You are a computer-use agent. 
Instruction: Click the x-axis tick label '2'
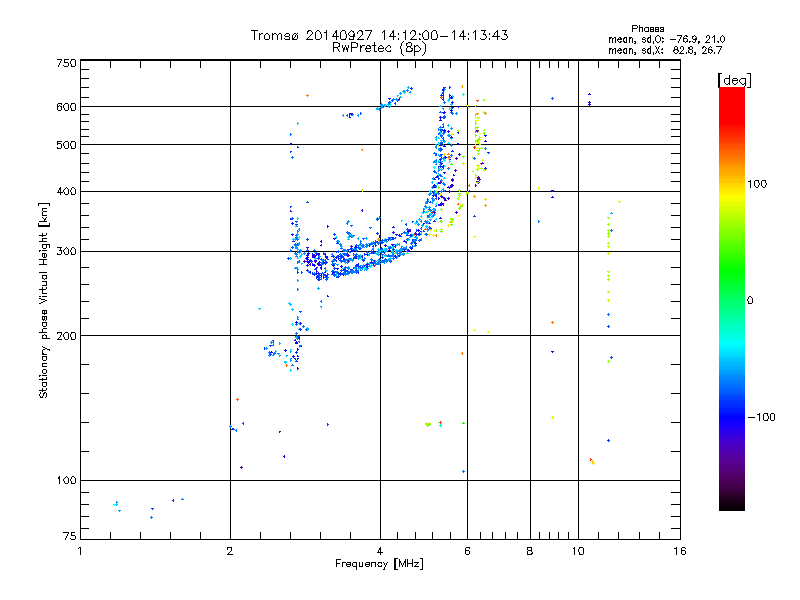click(230, 551)
